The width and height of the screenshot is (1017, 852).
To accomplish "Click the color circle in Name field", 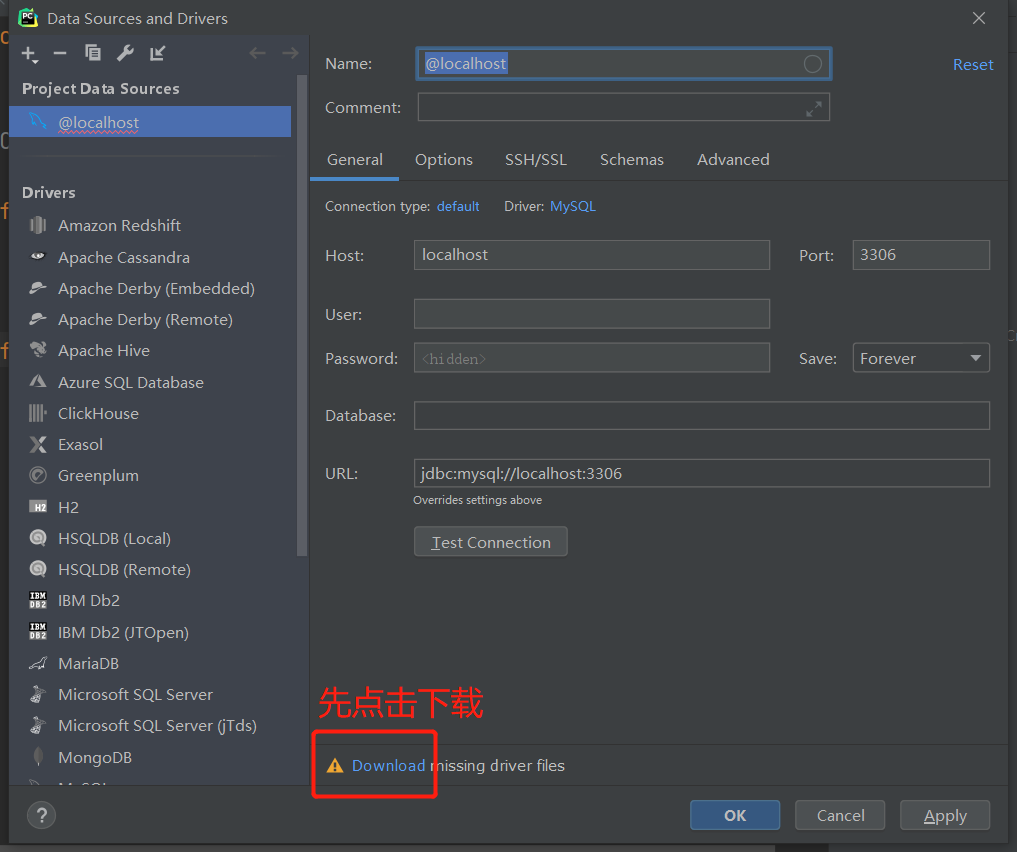I will pyautogui.click(x=813, y=64).
